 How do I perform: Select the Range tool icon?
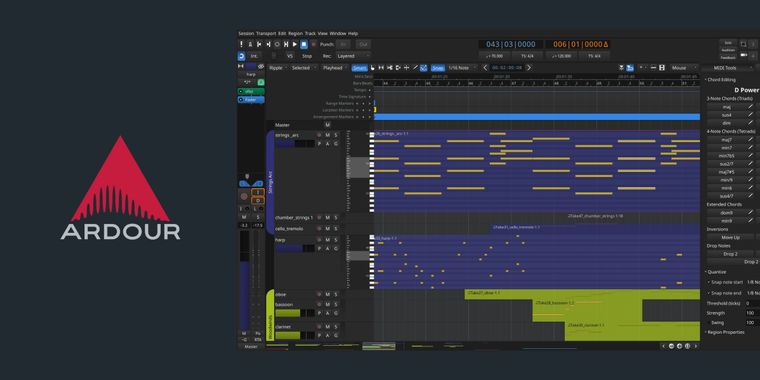click(381, 68)
